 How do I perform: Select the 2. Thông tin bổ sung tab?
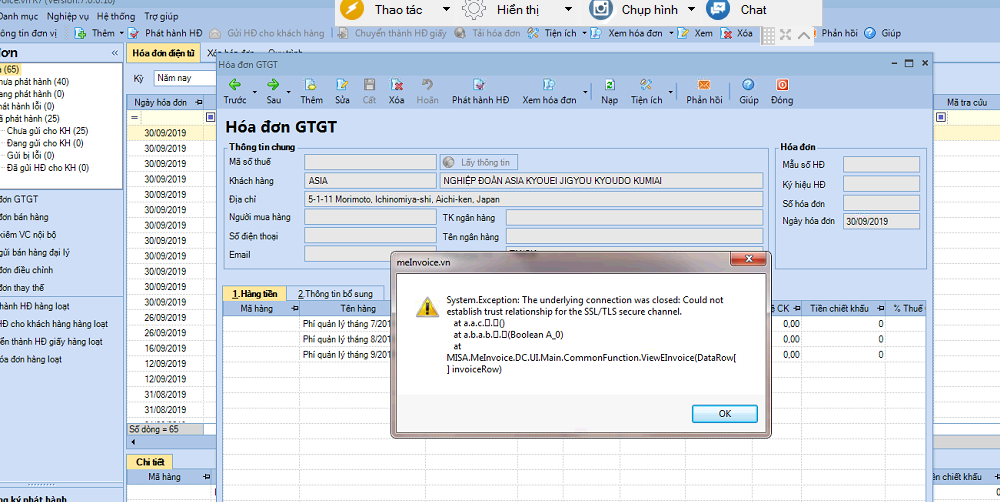click(335, 293)
